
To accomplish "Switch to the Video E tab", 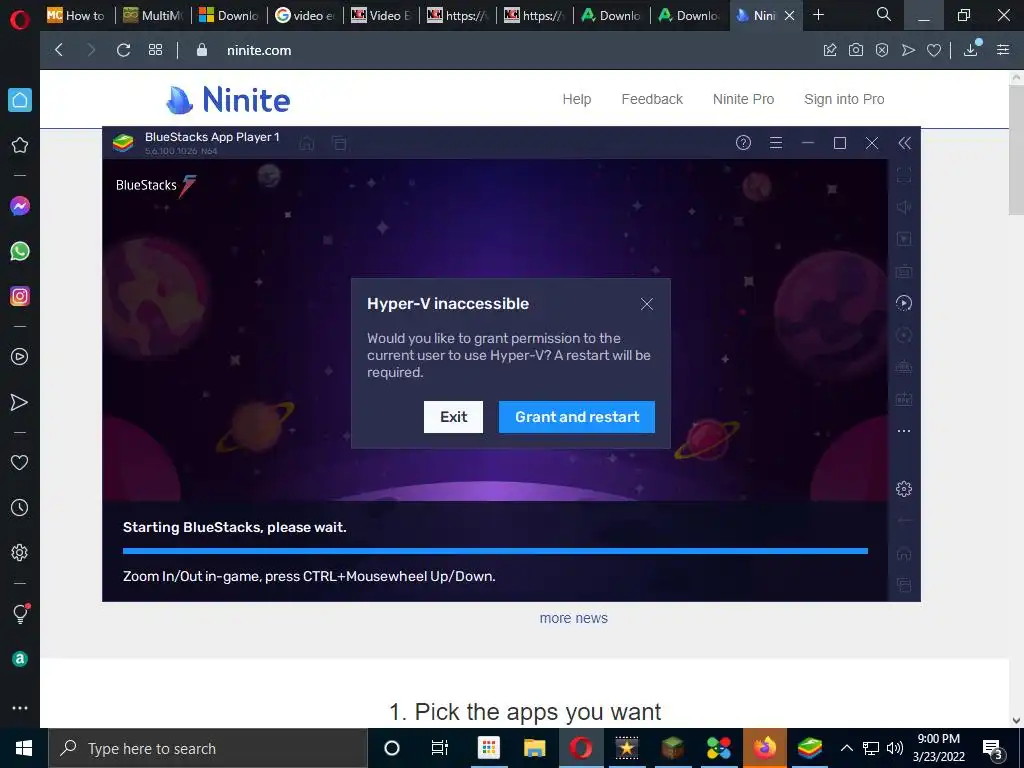I will click(382, 16).
